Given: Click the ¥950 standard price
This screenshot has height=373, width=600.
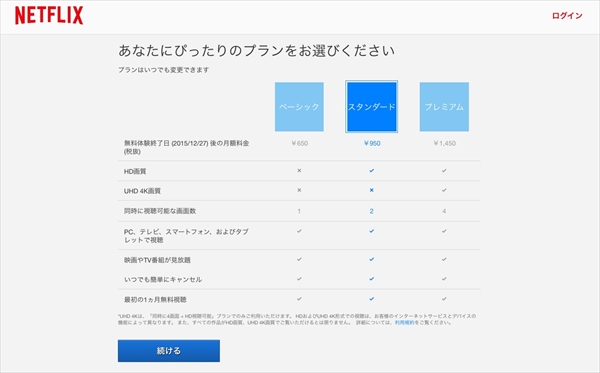Looking at the screenshot, I should (372, 143).
